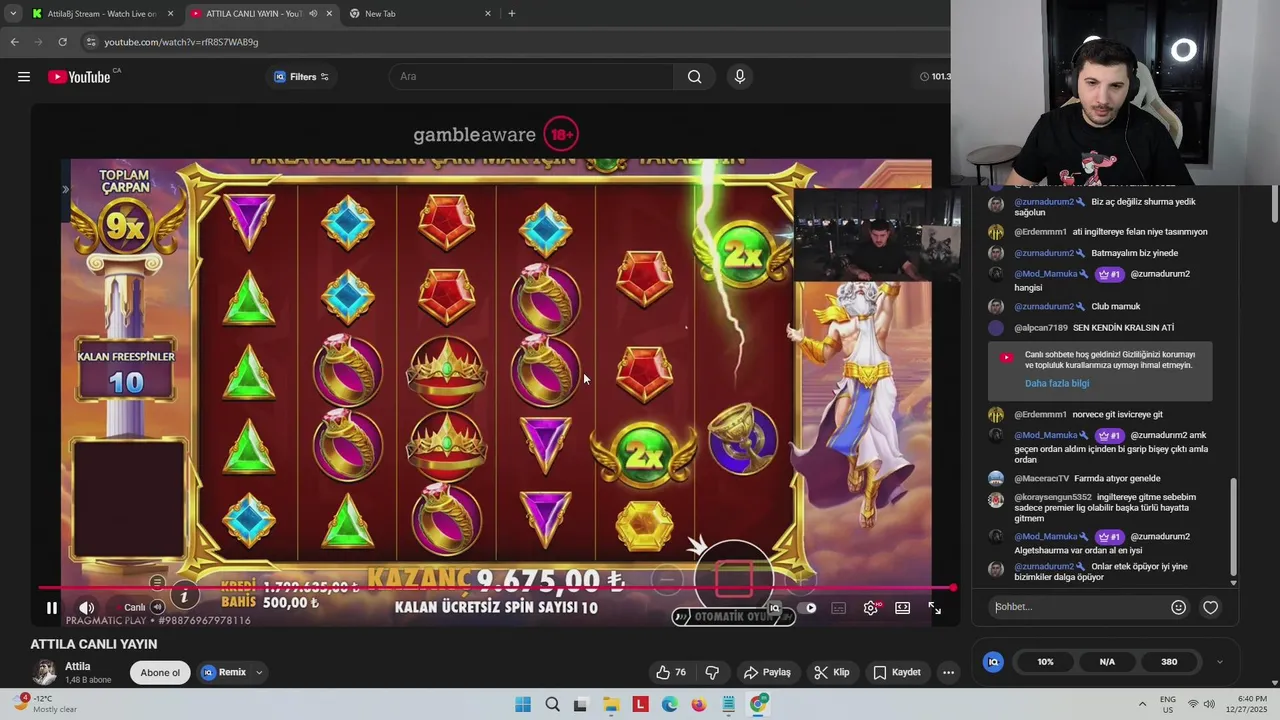Viewport: 1280px width, 720px height.
Task: Like the video with thumbs up
Action: [671, 672]
